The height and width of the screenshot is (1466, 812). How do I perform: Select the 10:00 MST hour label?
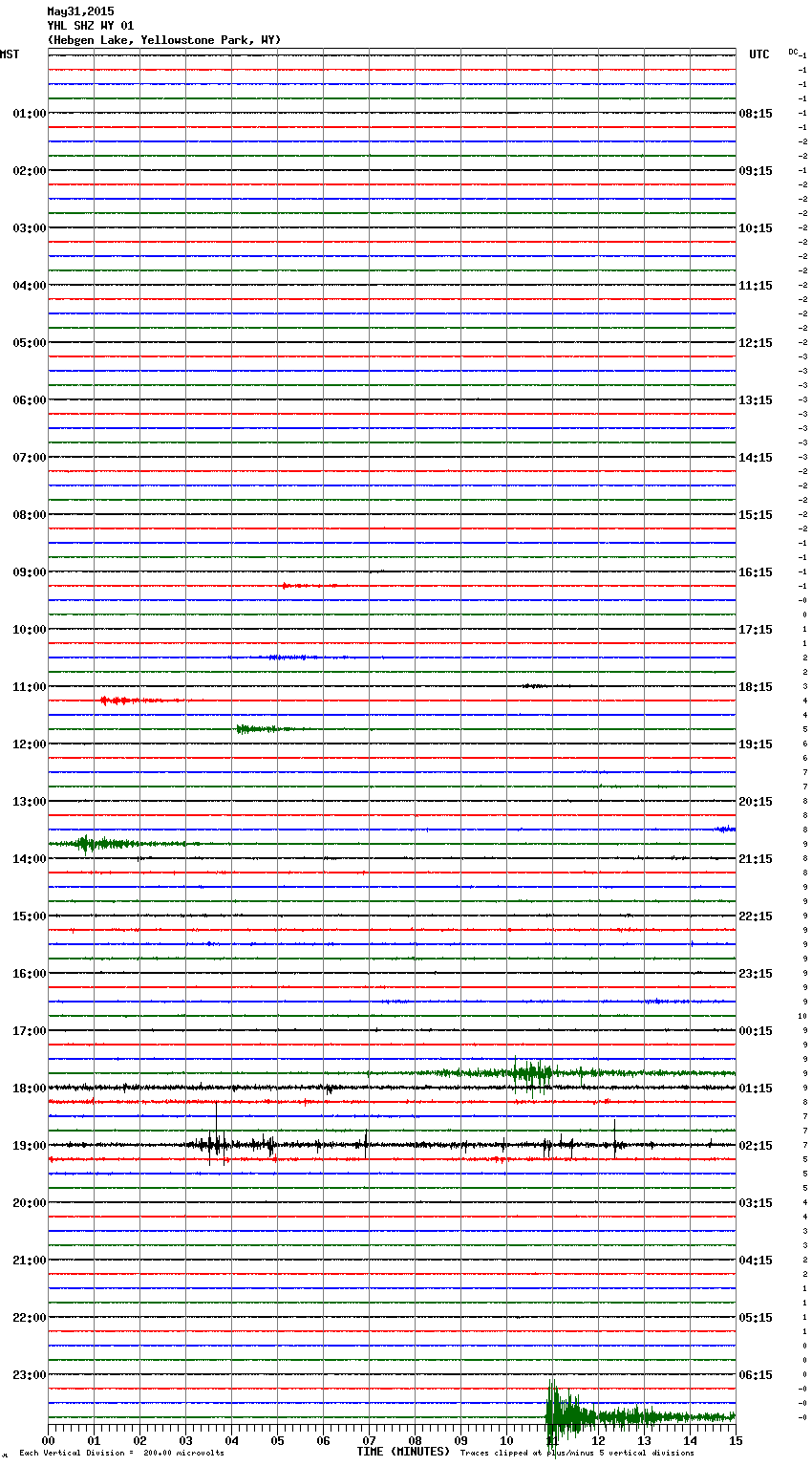[29, 630]
